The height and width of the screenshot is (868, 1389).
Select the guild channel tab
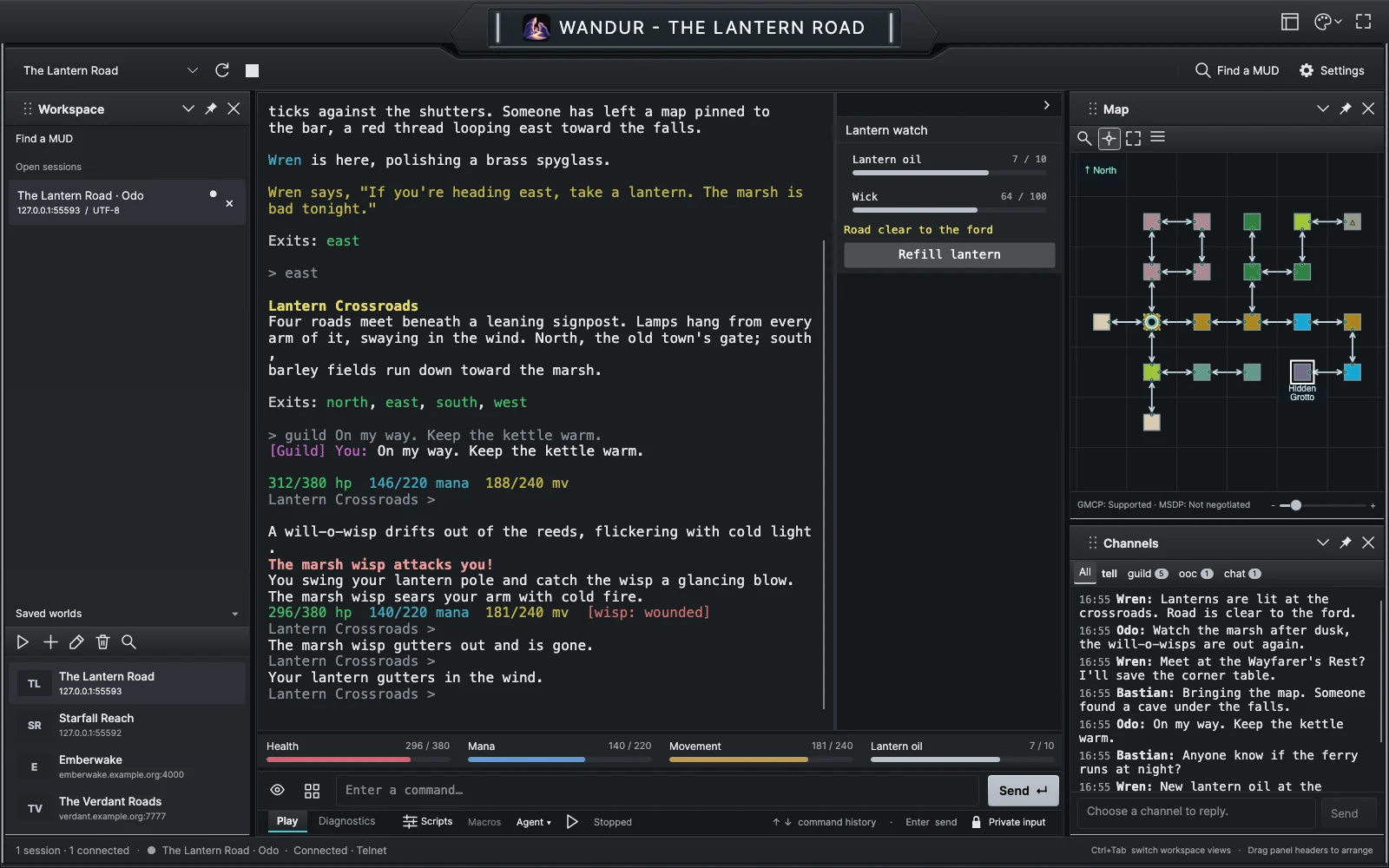[x=1148, y=574]
